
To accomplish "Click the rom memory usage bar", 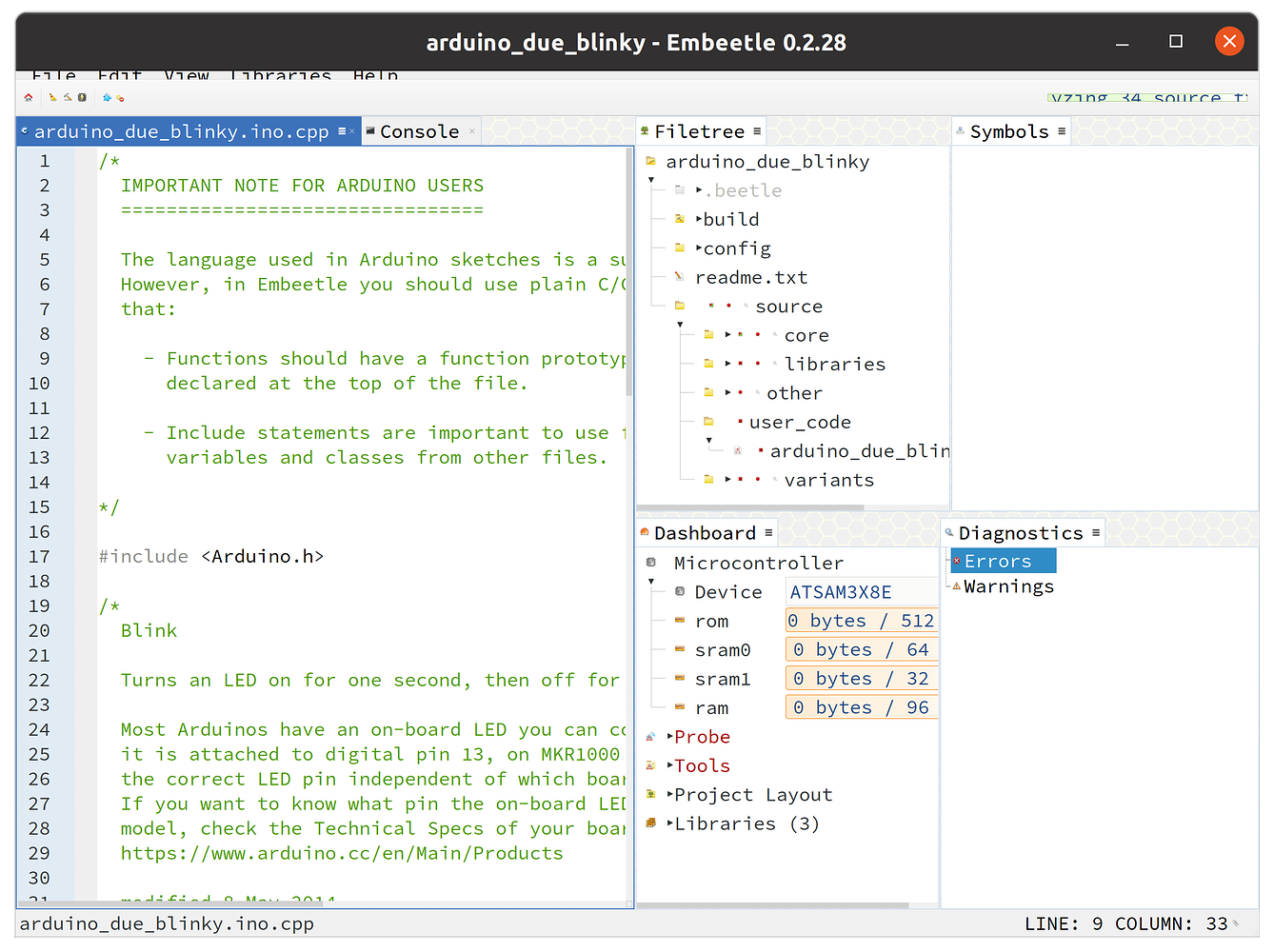I will (x=861, y=621).
